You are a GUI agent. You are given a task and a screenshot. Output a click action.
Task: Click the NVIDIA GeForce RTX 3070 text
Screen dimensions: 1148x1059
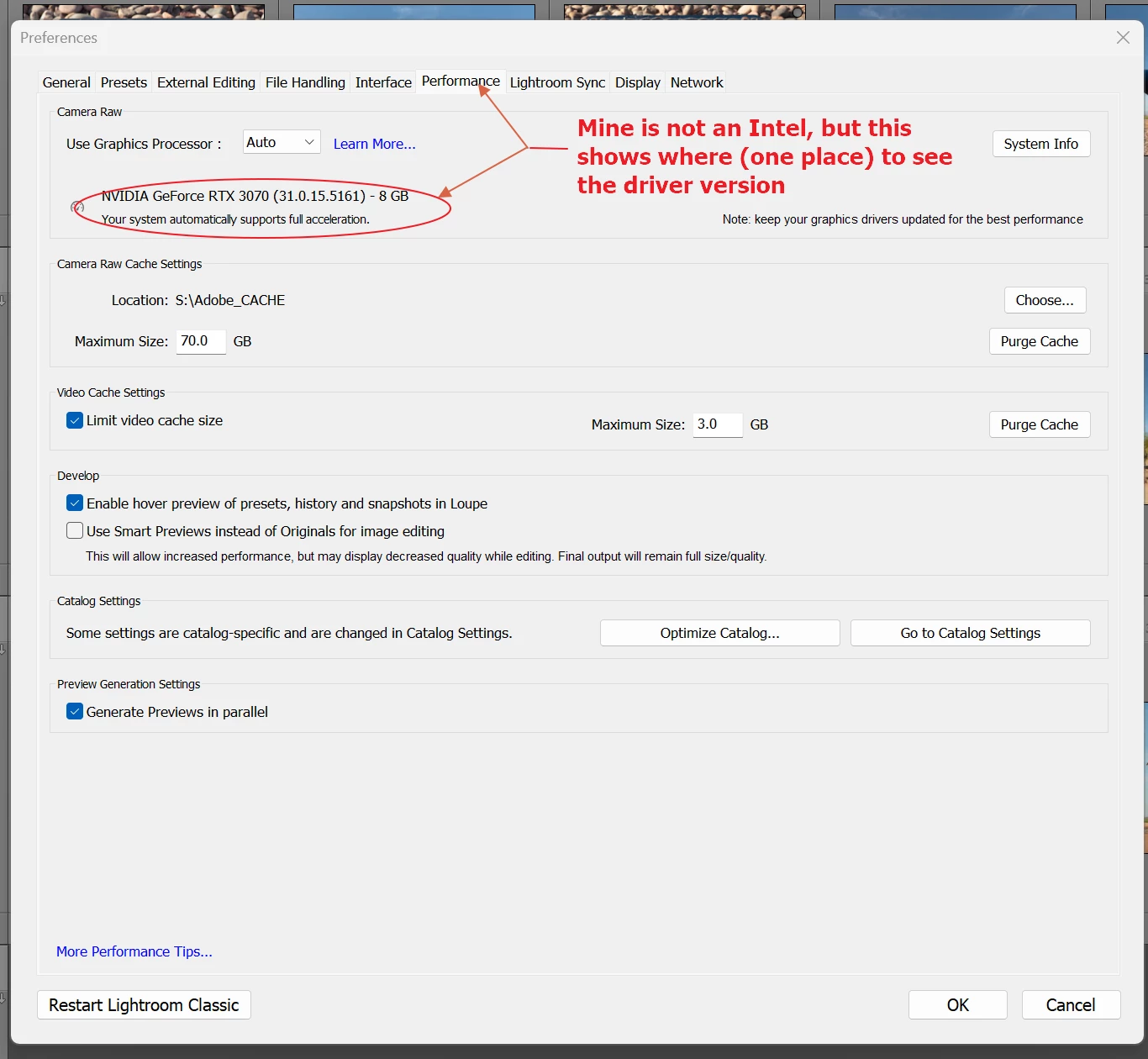point(255,196)
